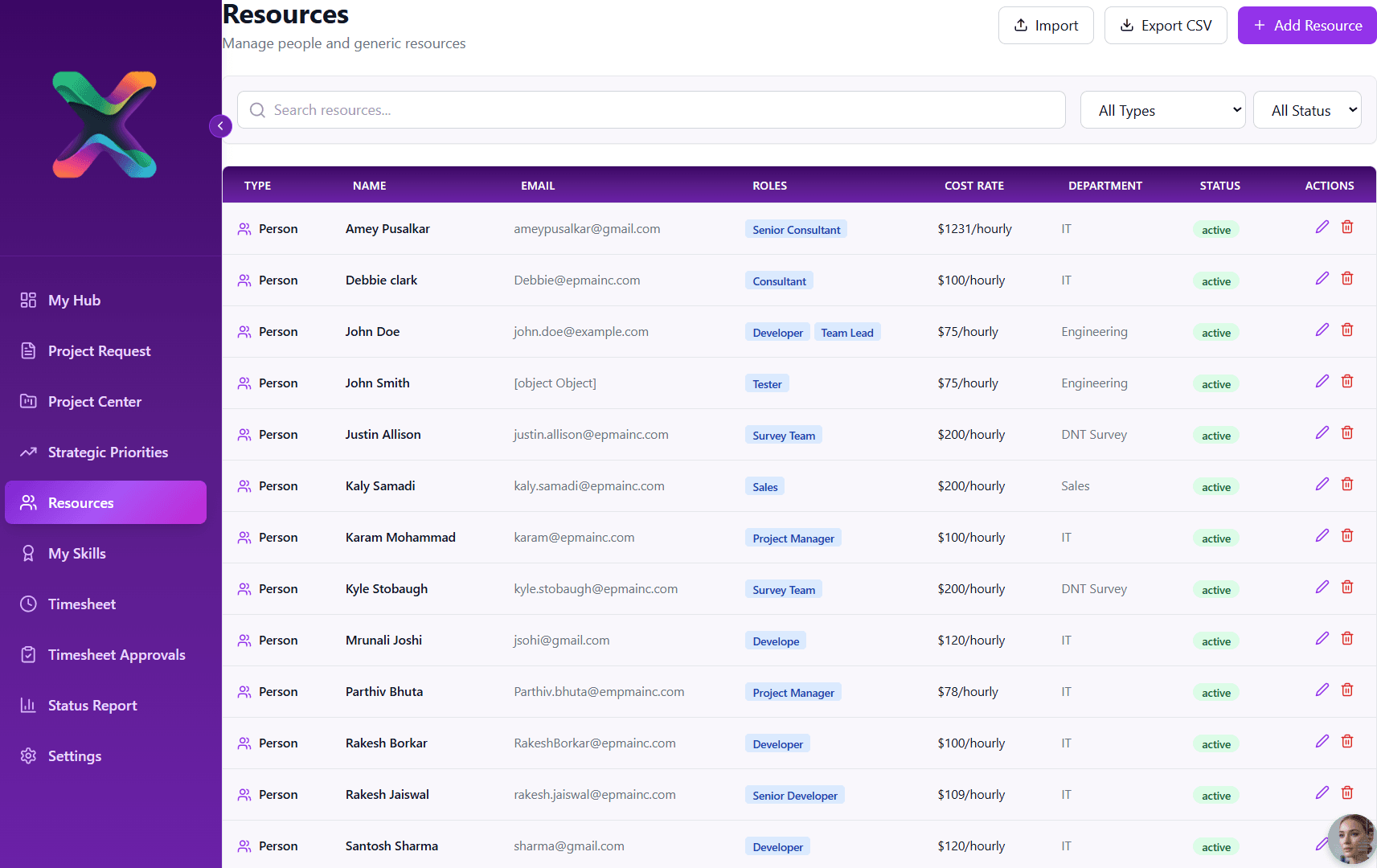The image size is (1377, 868).
Task: Open Settings in the sidebar
Action: 105,756
